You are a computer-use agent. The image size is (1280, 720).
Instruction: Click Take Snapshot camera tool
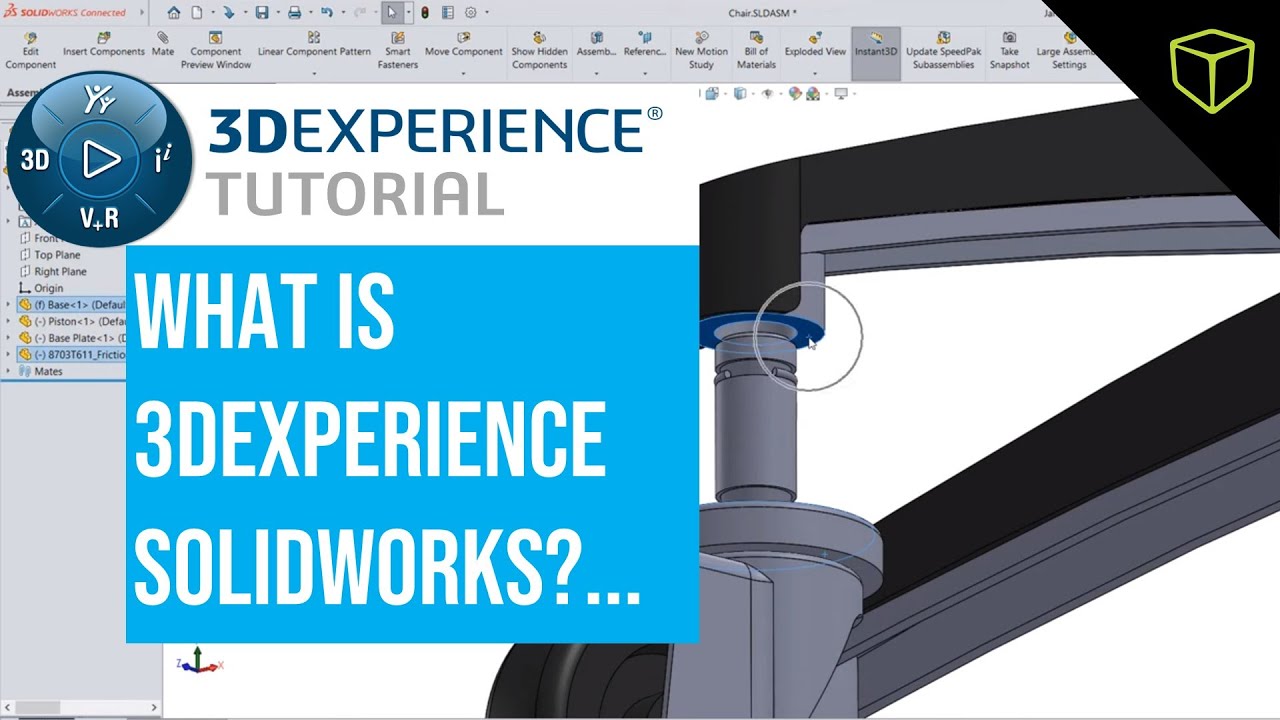pyautogui.click(x=1010, y=51)
